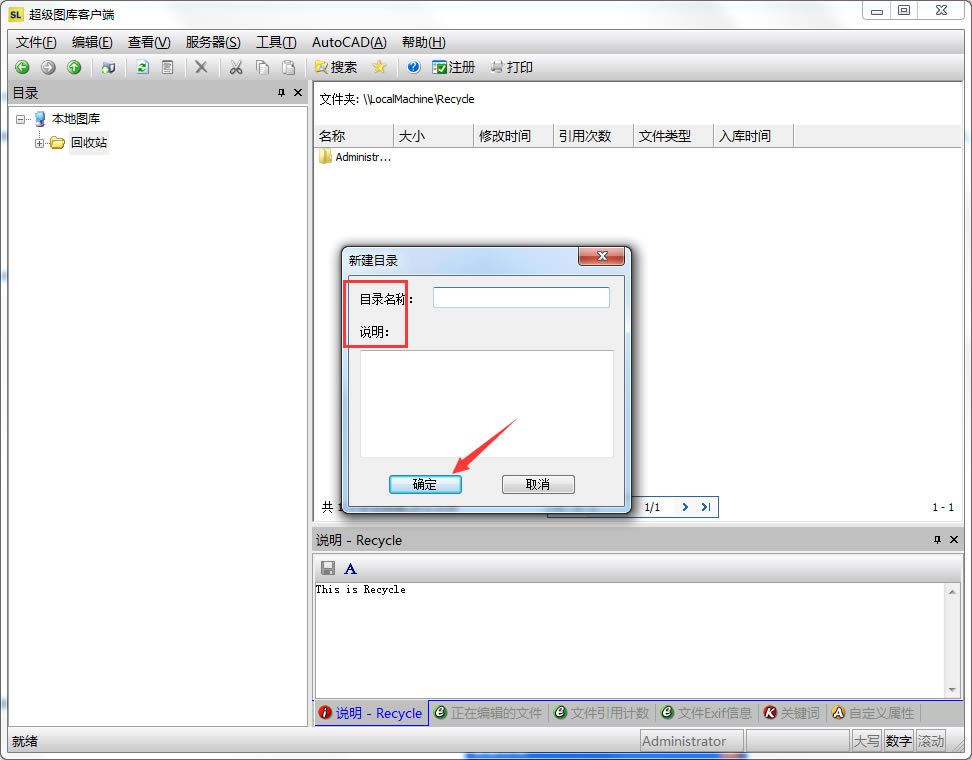
Task: Click the 目录名称 input field
Action: coord(521,296)
